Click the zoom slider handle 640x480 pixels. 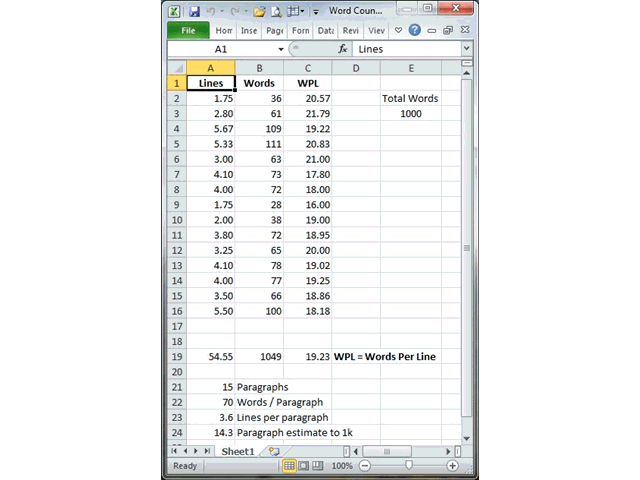click(409, 466)
